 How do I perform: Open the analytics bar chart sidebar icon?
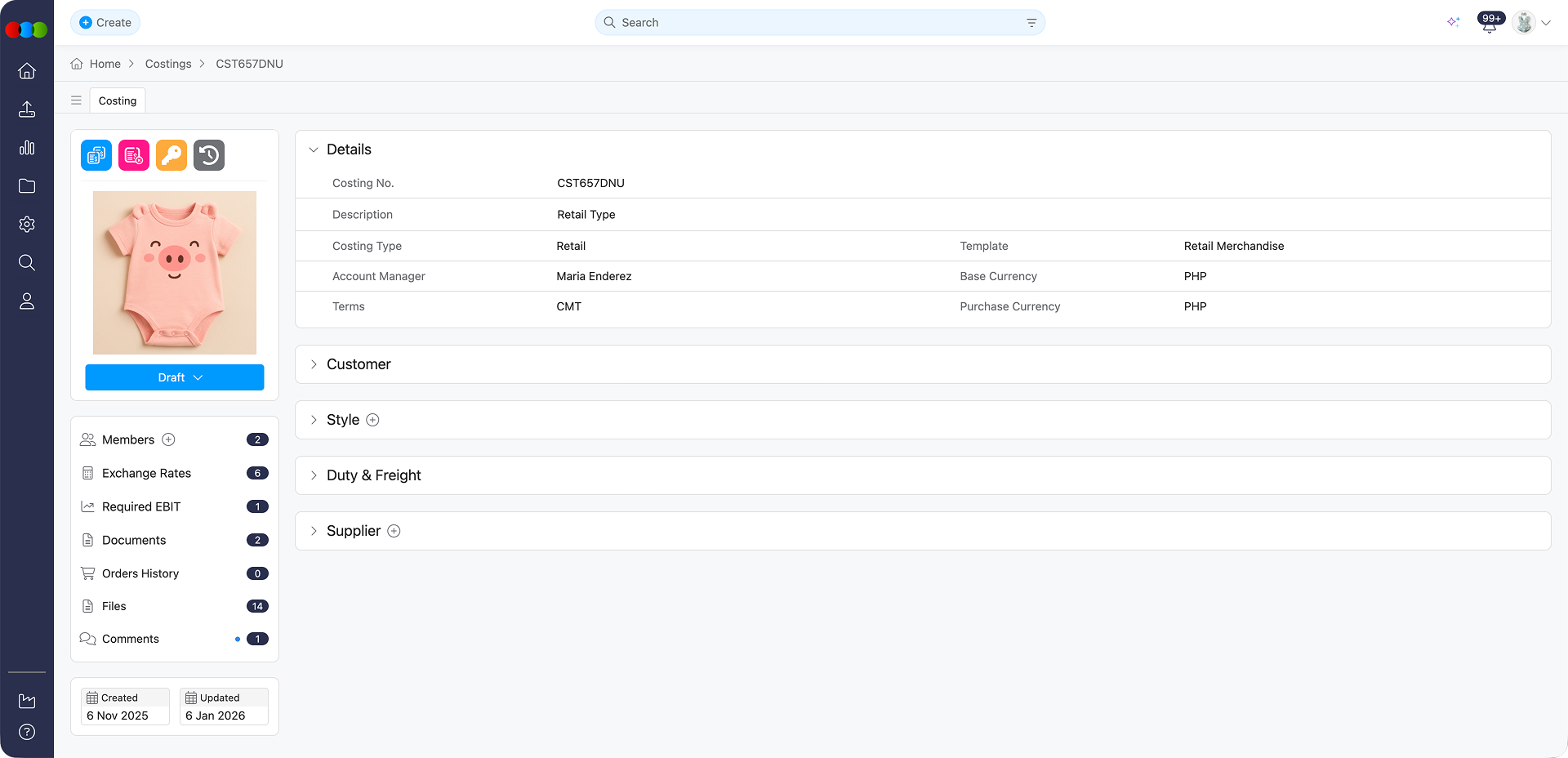pos(27,148)
